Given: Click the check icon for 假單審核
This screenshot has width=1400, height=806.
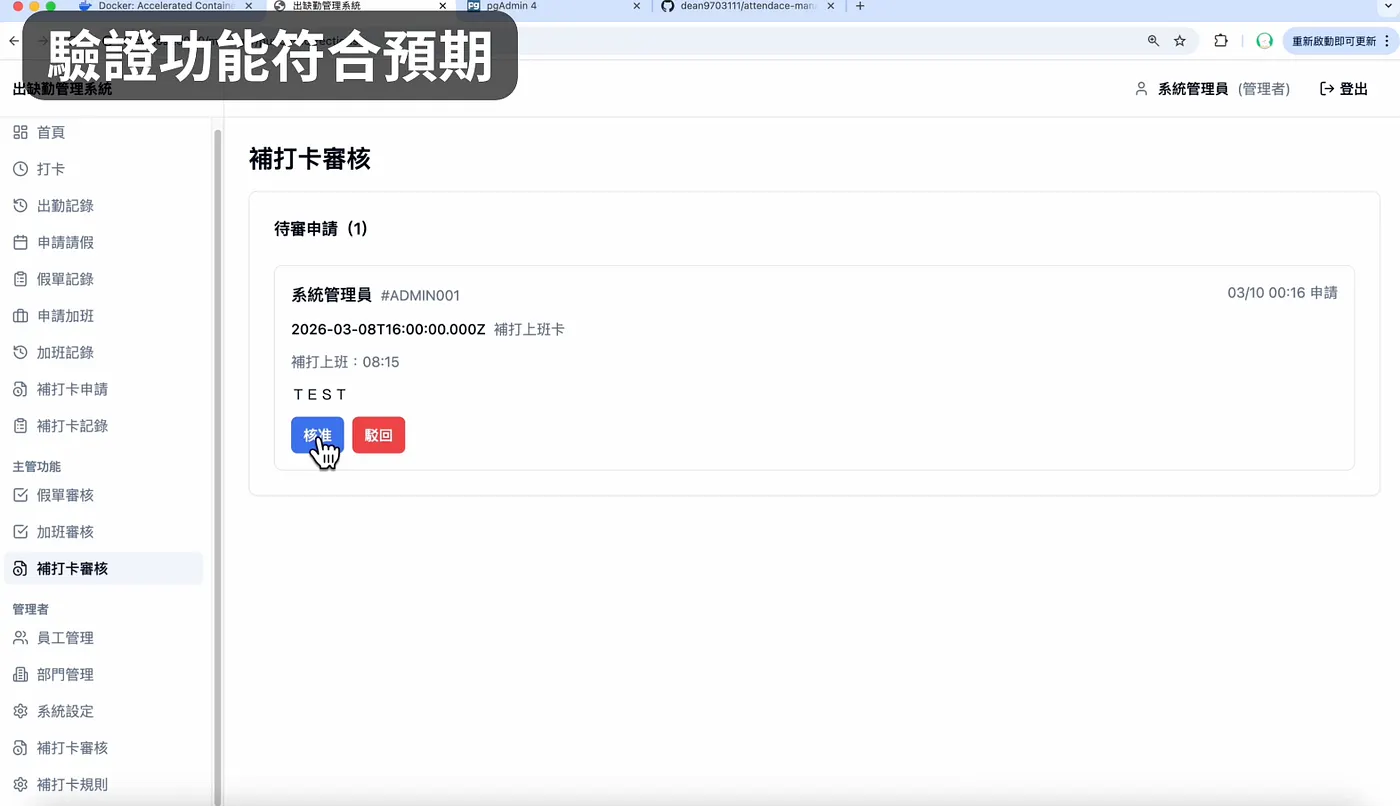Looking at the screenshot, I should 20,495.
